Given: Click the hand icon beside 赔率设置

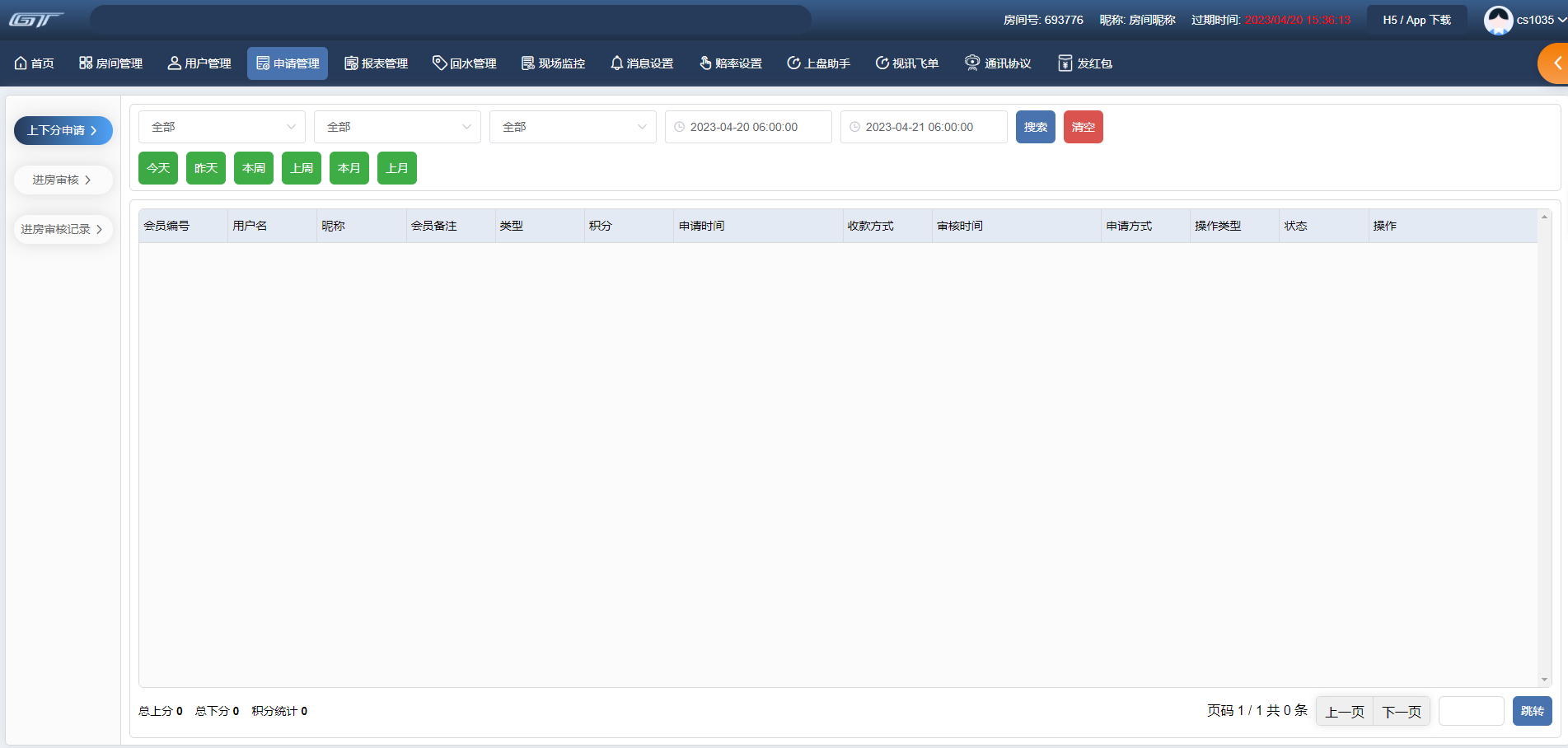Looking at the screenshot, I should click(x=705, y=63).
